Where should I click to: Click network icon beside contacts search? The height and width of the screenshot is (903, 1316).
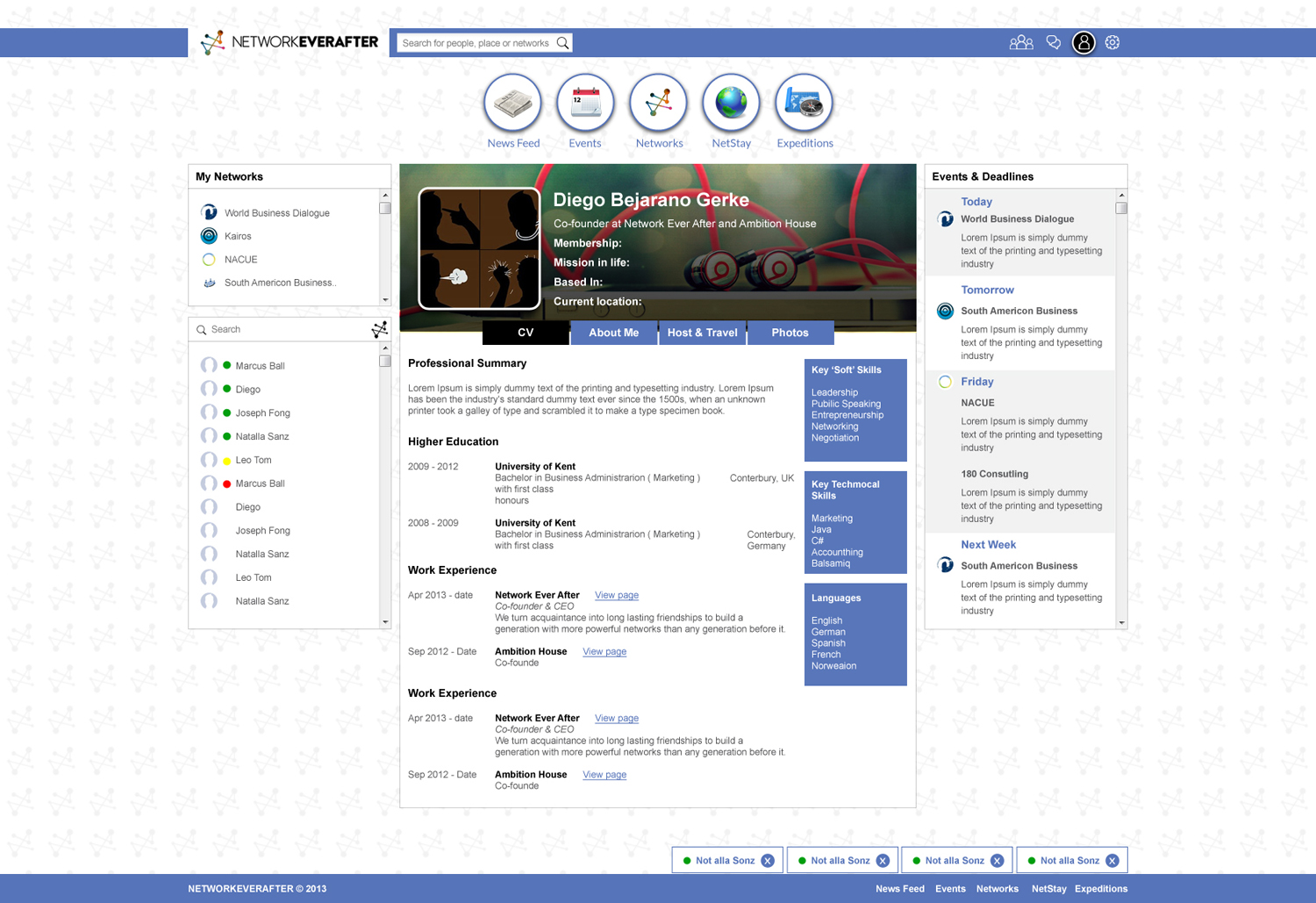(x=379, y=329)
